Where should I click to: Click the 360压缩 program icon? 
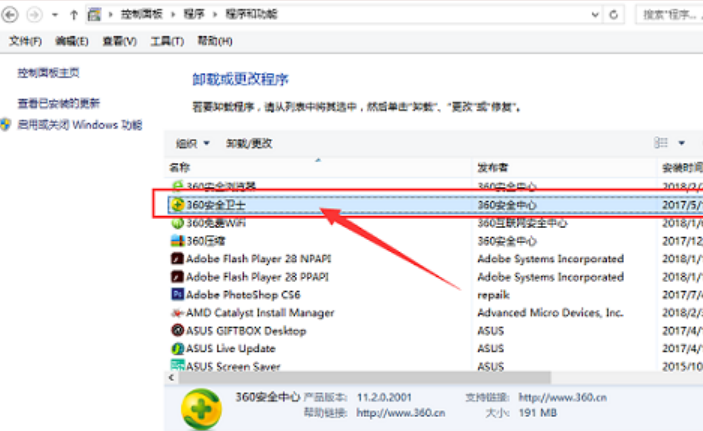tap(177, 241)
